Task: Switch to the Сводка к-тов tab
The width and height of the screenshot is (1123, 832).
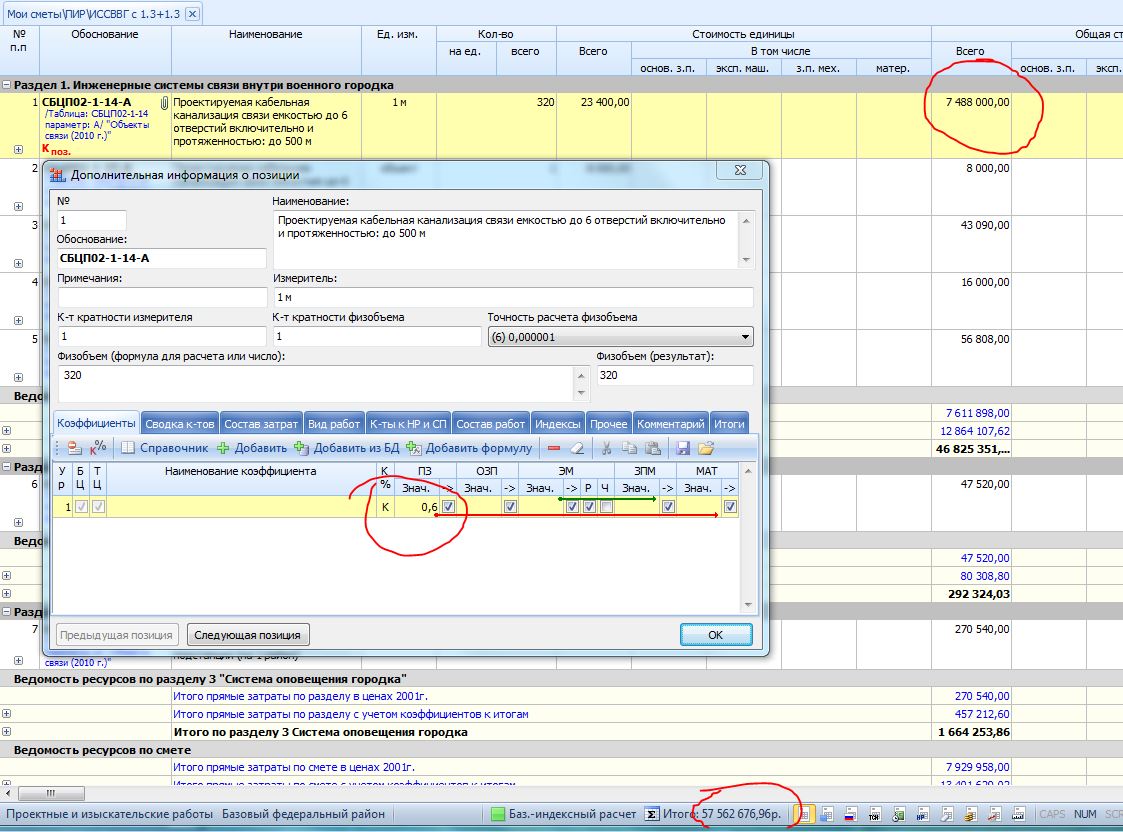Action: 178,424
